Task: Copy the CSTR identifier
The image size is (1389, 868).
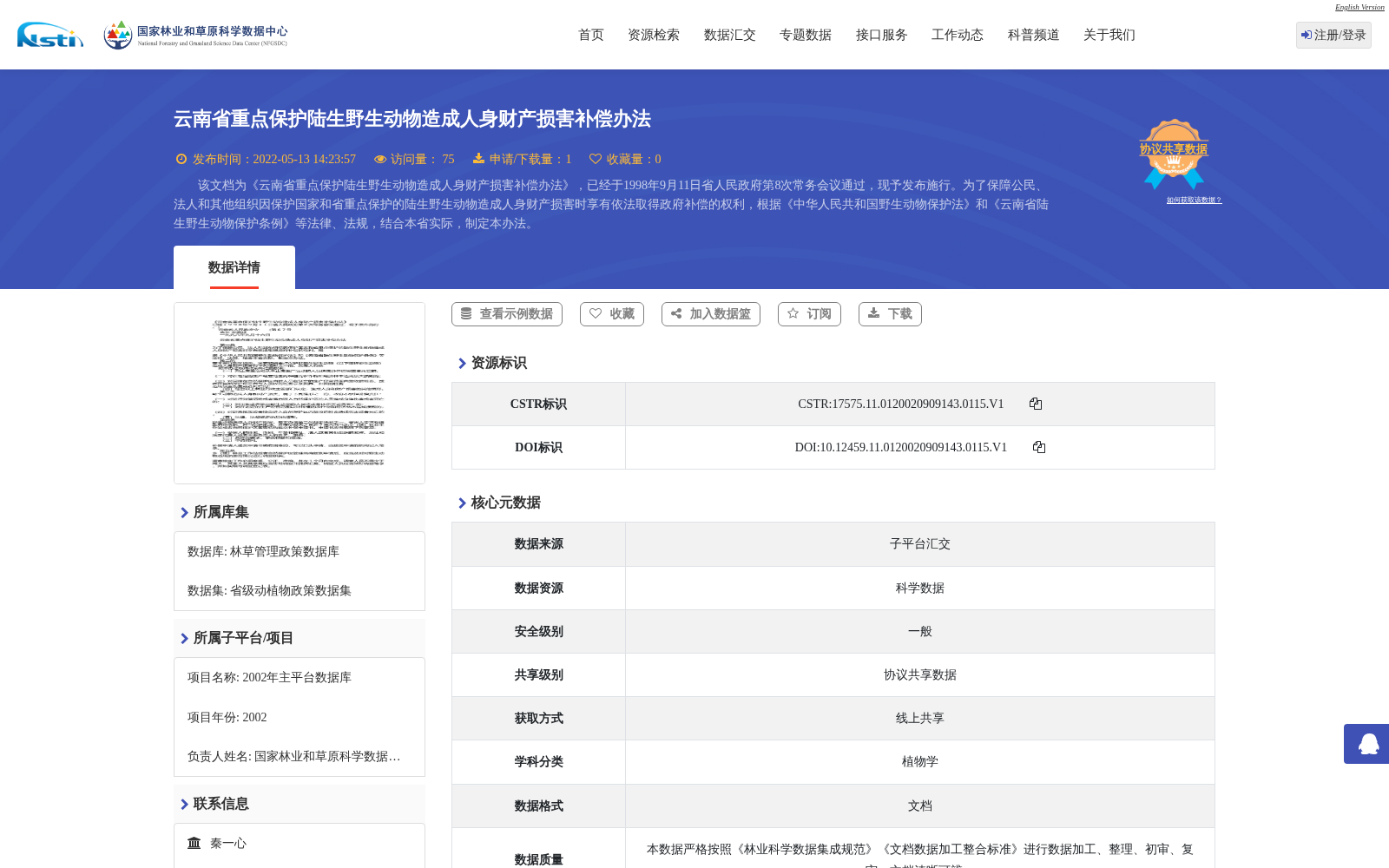Action: (x=1036, y=404)
